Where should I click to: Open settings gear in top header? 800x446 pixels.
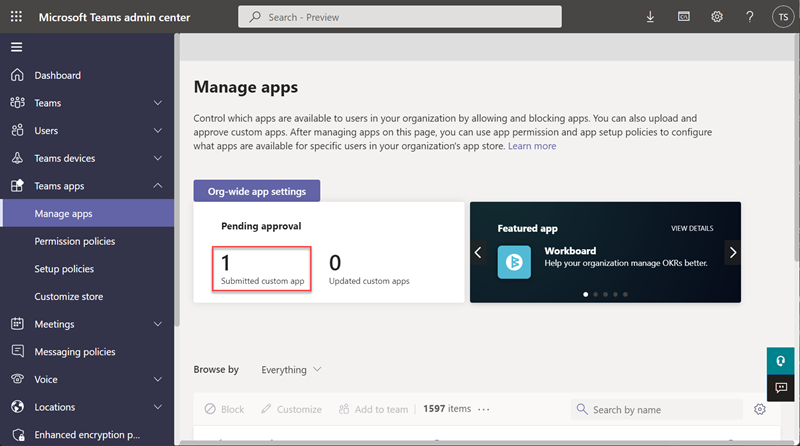[x=717, y=17]
